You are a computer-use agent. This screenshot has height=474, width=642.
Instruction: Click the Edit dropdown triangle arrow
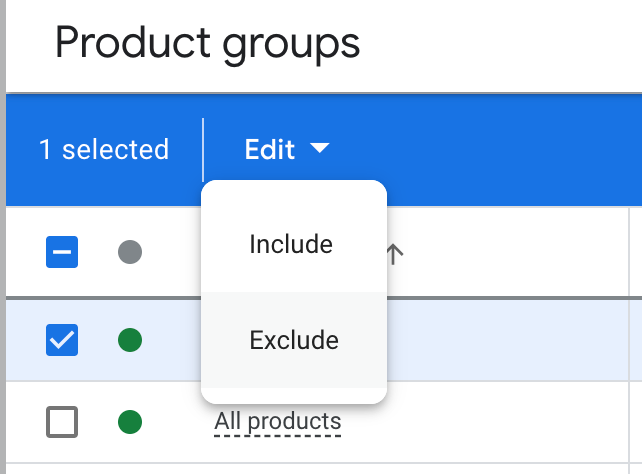(x=320, y=148)
